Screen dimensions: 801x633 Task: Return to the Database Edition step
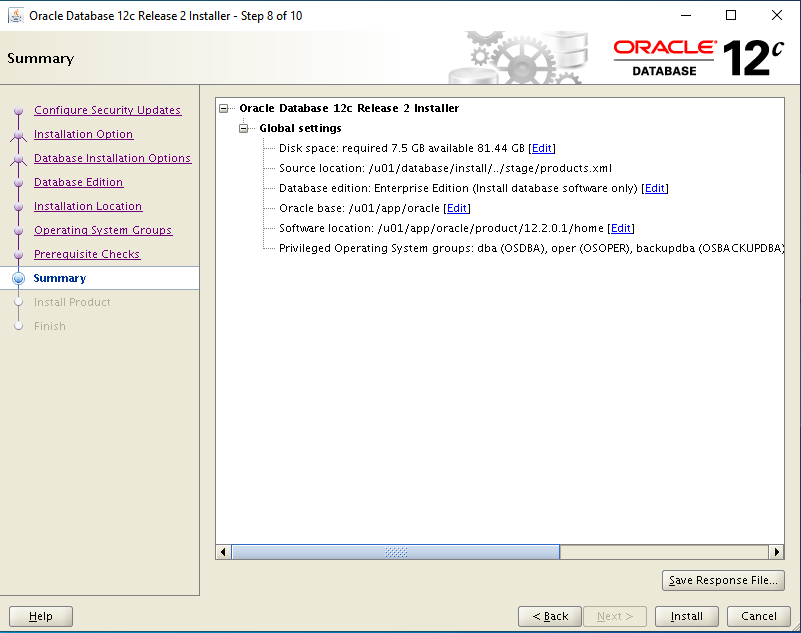click(78, 182)
